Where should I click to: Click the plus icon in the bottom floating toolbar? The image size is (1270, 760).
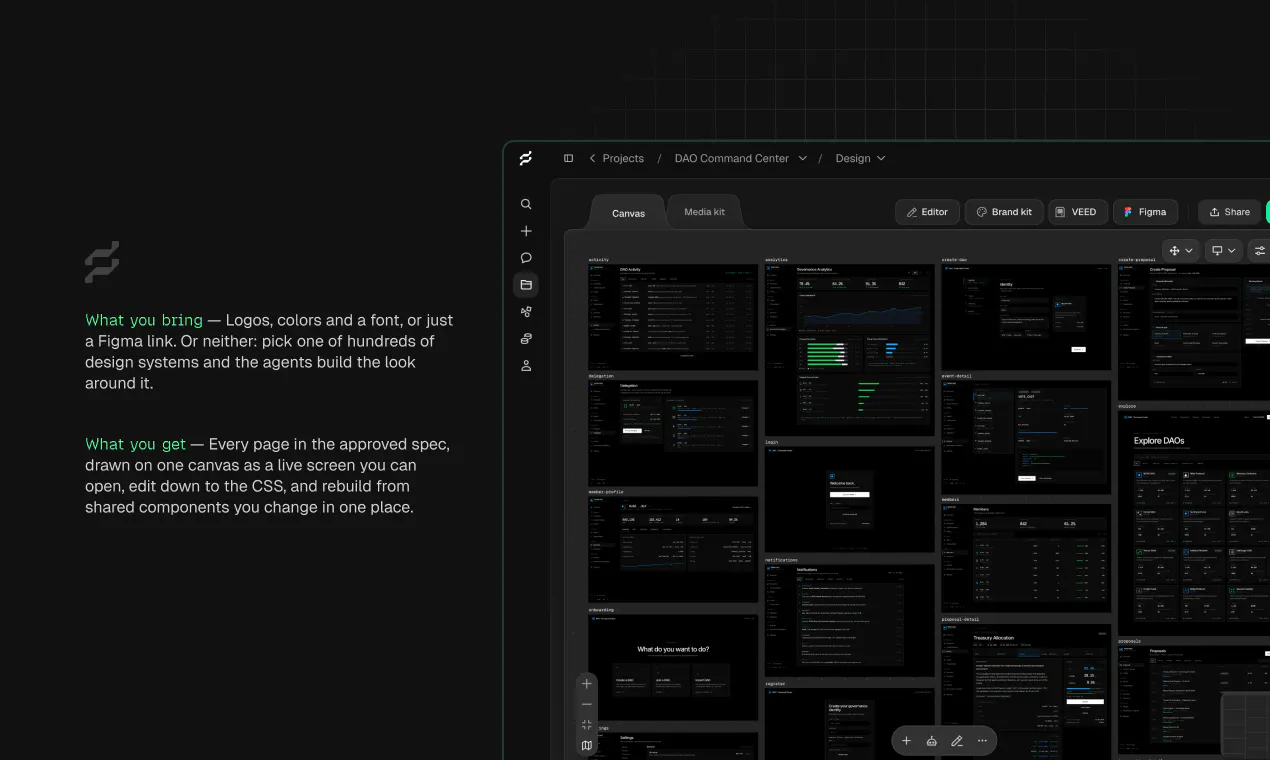click(x=906, y=741)
